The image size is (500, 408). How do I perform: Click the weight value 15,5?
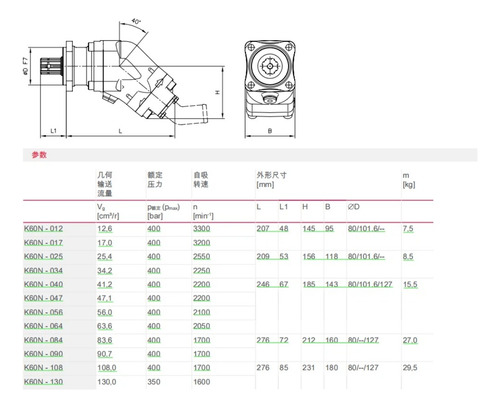[x=410, y=284]
